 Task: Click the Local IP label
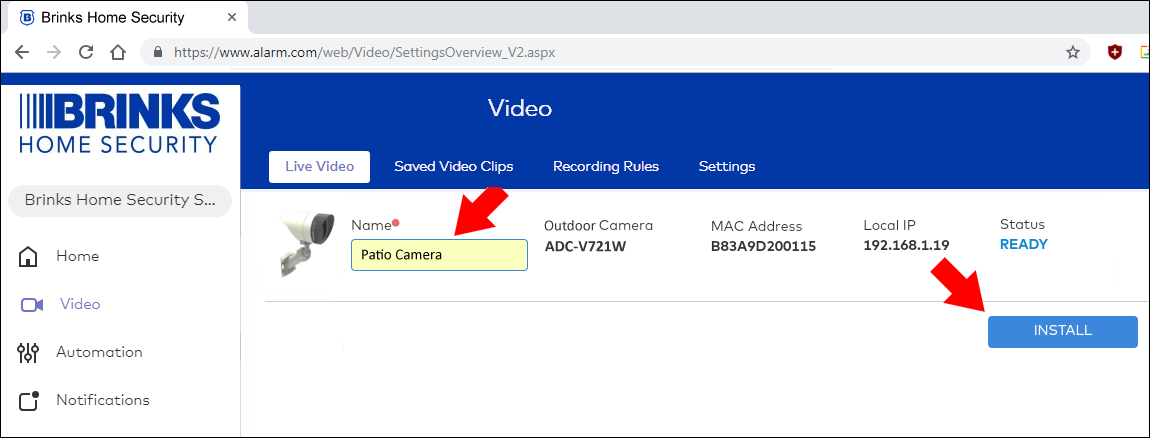(890, 225)
